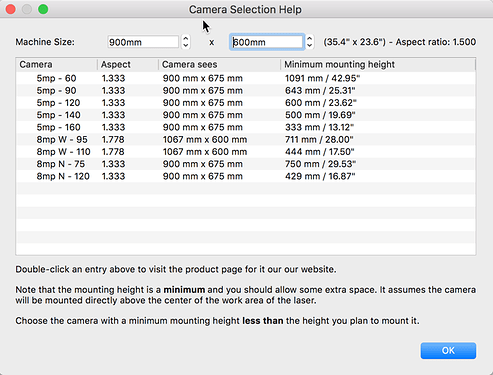The image size is (493, 375).
Task: Select the 5mp - 160 camera row
Action: [246, 127]
